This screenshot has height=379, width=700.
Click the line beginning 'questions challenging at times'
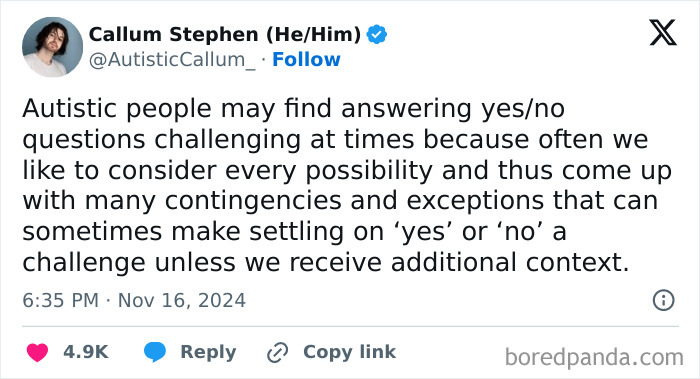click(335, 140)
